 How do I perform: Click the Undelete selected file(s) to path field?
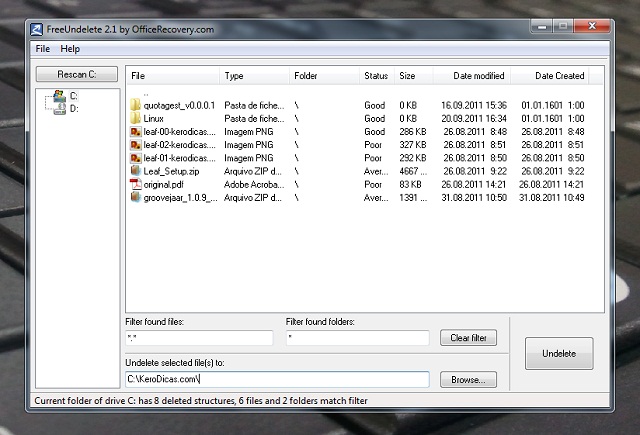[278, 379]
